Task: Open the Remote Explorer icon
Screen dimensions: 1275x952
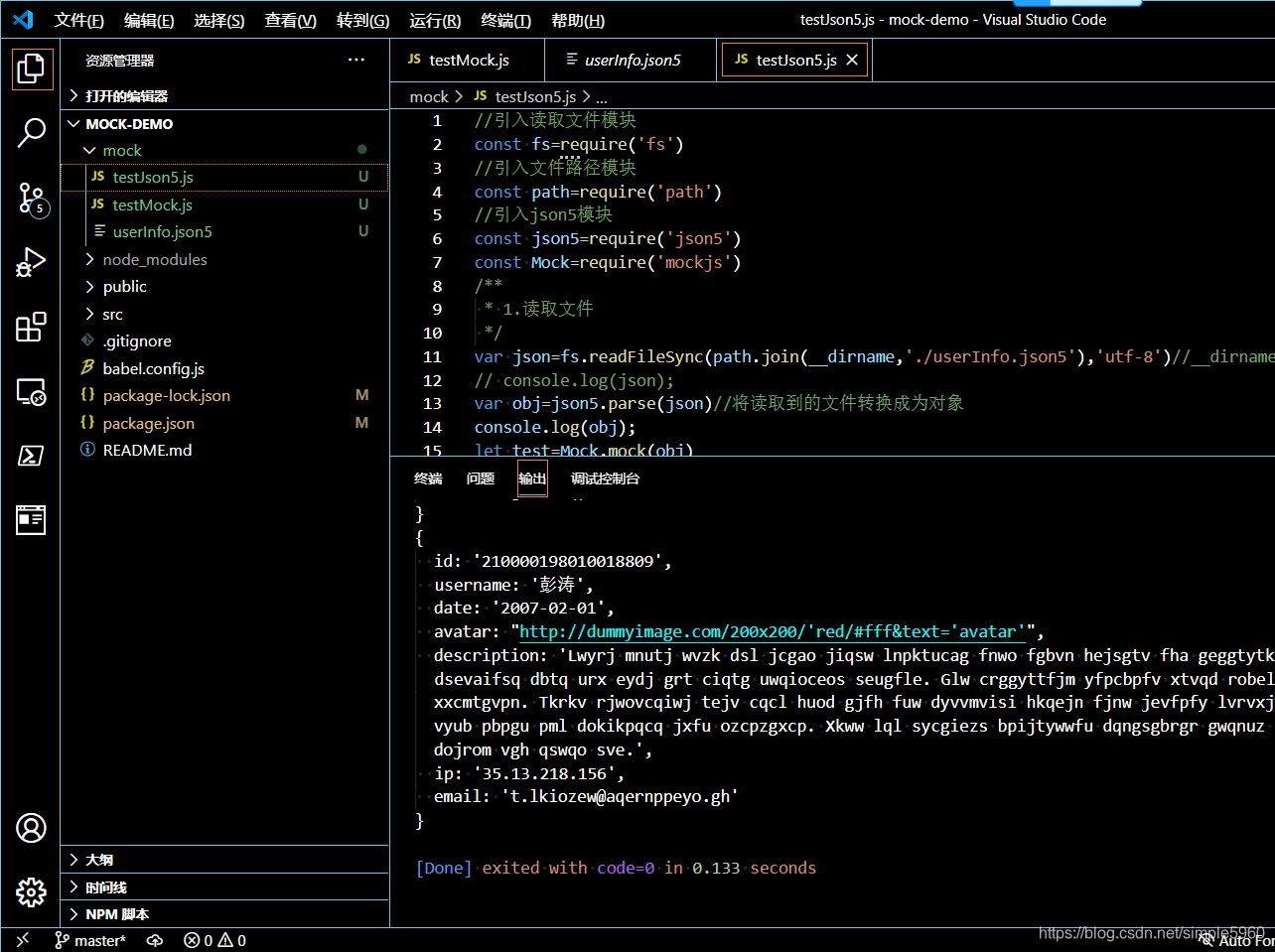Action: [x=31, y=391]
